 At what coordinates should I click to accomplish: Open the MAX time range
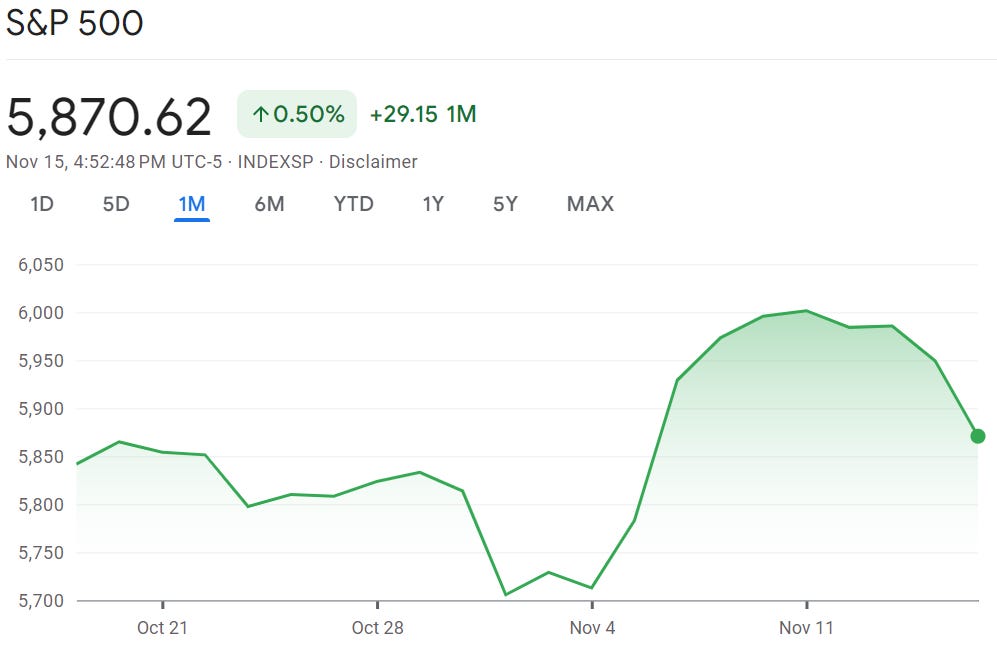point(590,204)
